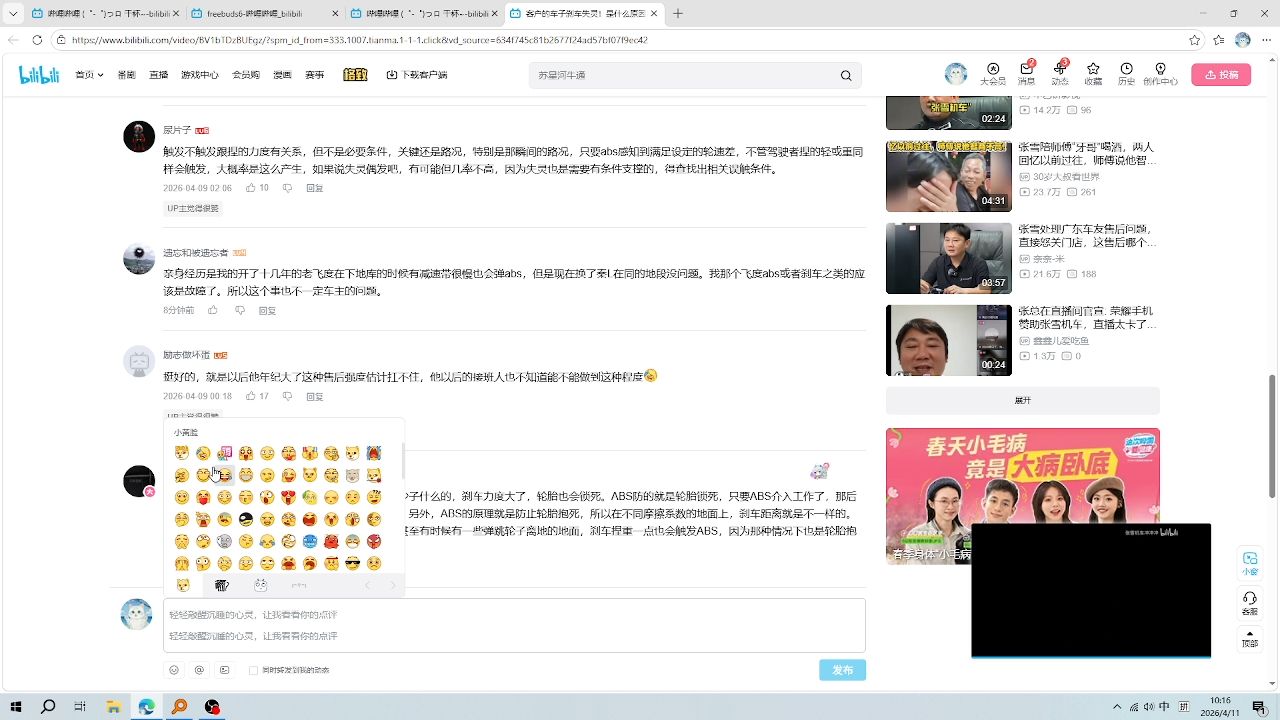Image resolution: width=1280 pixels, height=720 pixels.
Task: Click browser refresh icon
Action: click(x=37, y=40)
